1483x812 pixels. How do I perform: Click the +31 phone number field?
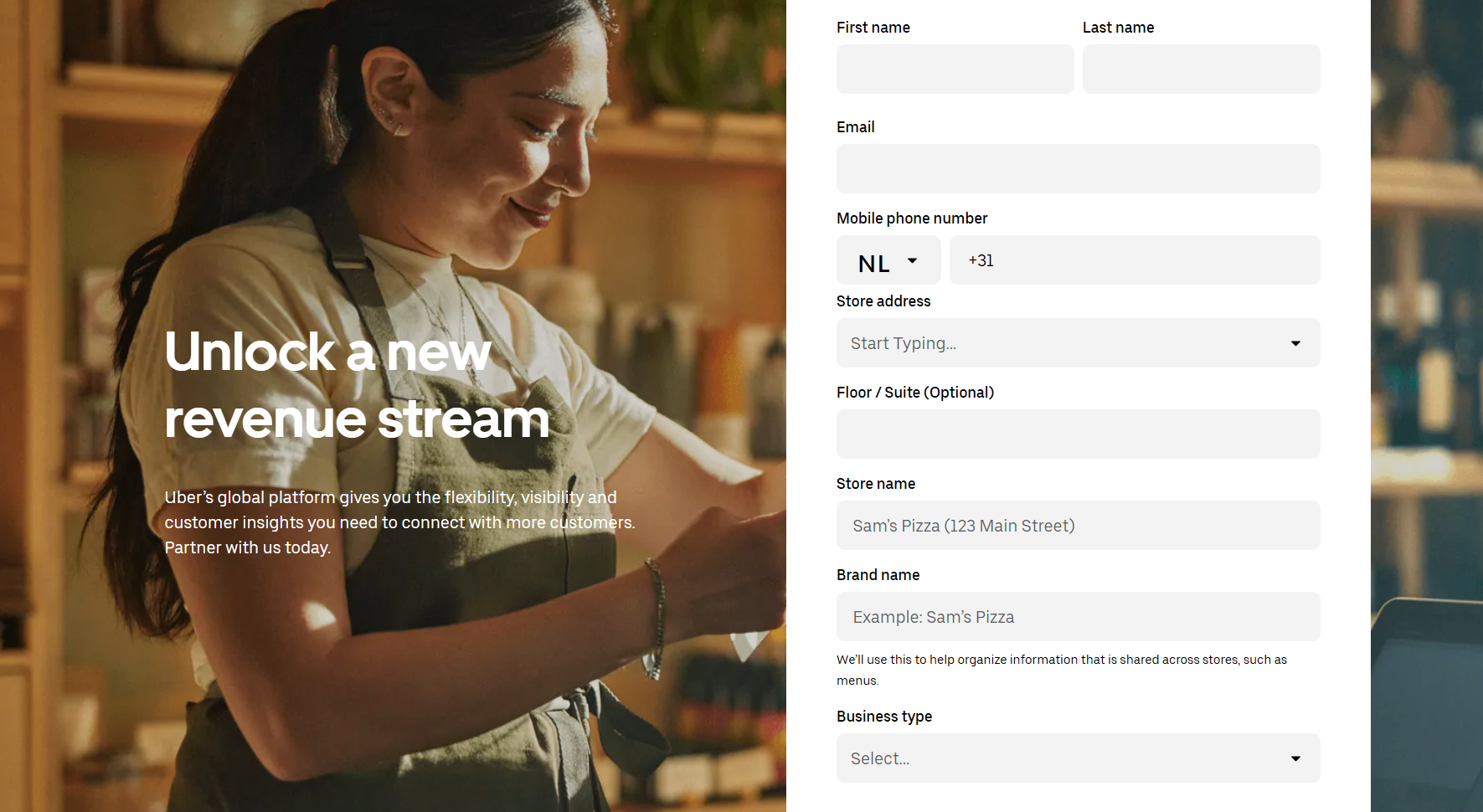(x=1135, y=261)
